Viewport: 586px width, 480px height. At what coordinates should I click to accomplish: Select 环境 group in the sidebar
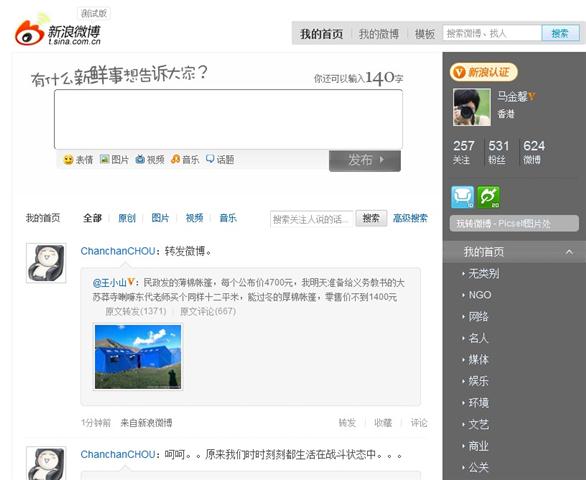pyautogui.click(x=478, y=403)
